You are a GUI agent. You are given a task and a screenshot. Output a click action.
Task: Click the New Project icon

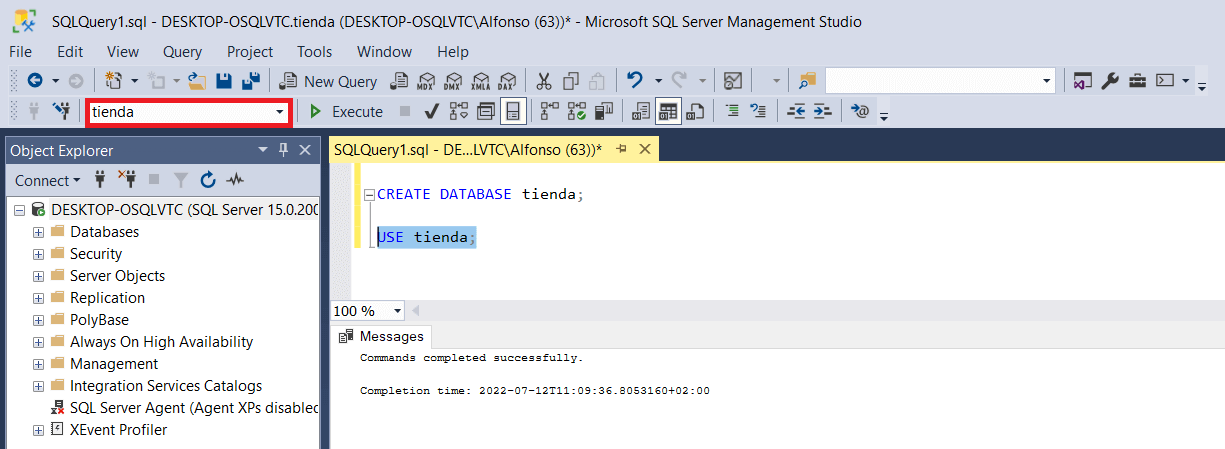[113, 81]
